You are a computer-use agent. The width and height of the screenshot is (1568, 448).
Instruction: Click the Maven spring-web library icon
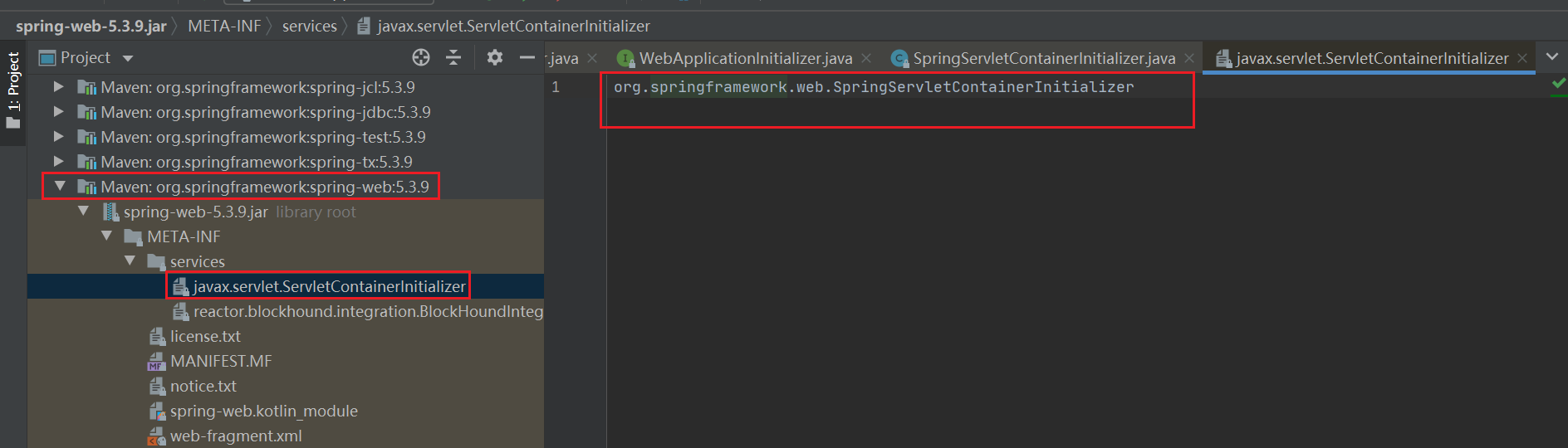pyautogui.click(x=86, y=187)
